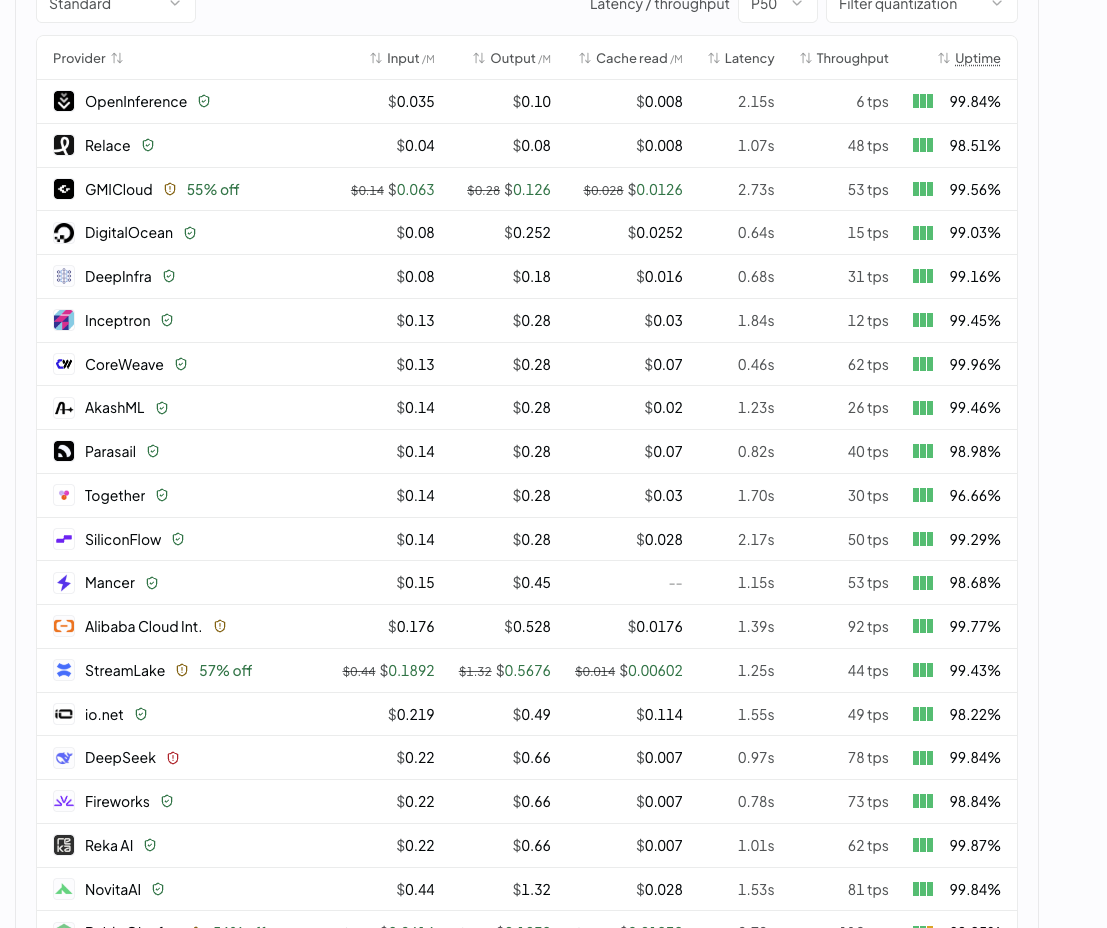Click the 55% off label for GMICloud
Screen dimensions: 1107x928
[x=213, y=189]
